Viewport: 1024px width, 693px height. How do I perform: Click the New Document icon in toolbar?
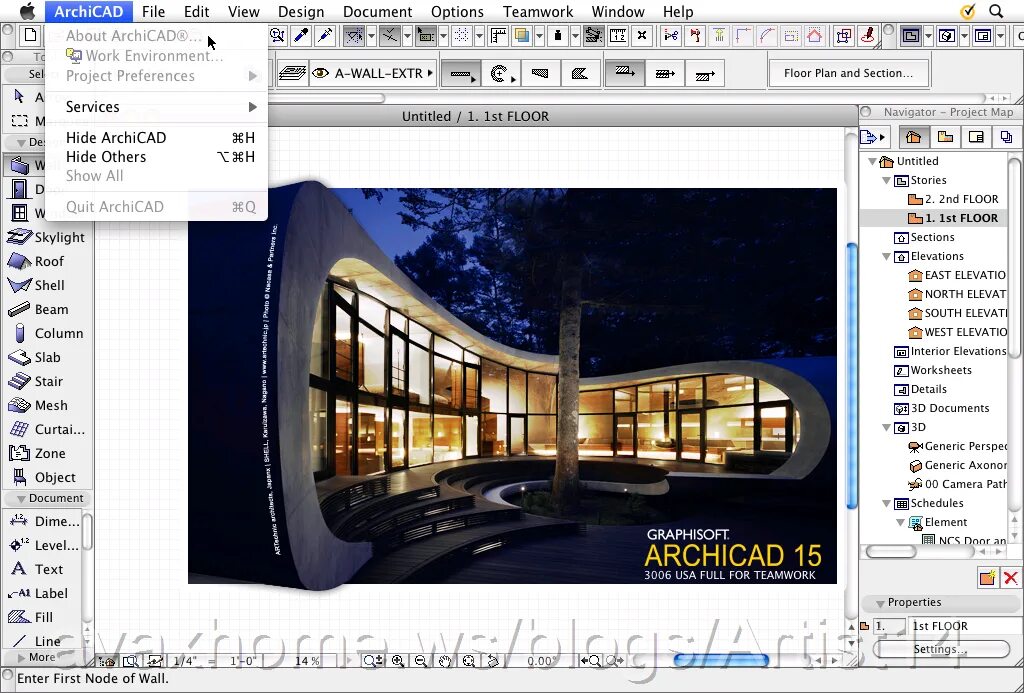(31, 35)
